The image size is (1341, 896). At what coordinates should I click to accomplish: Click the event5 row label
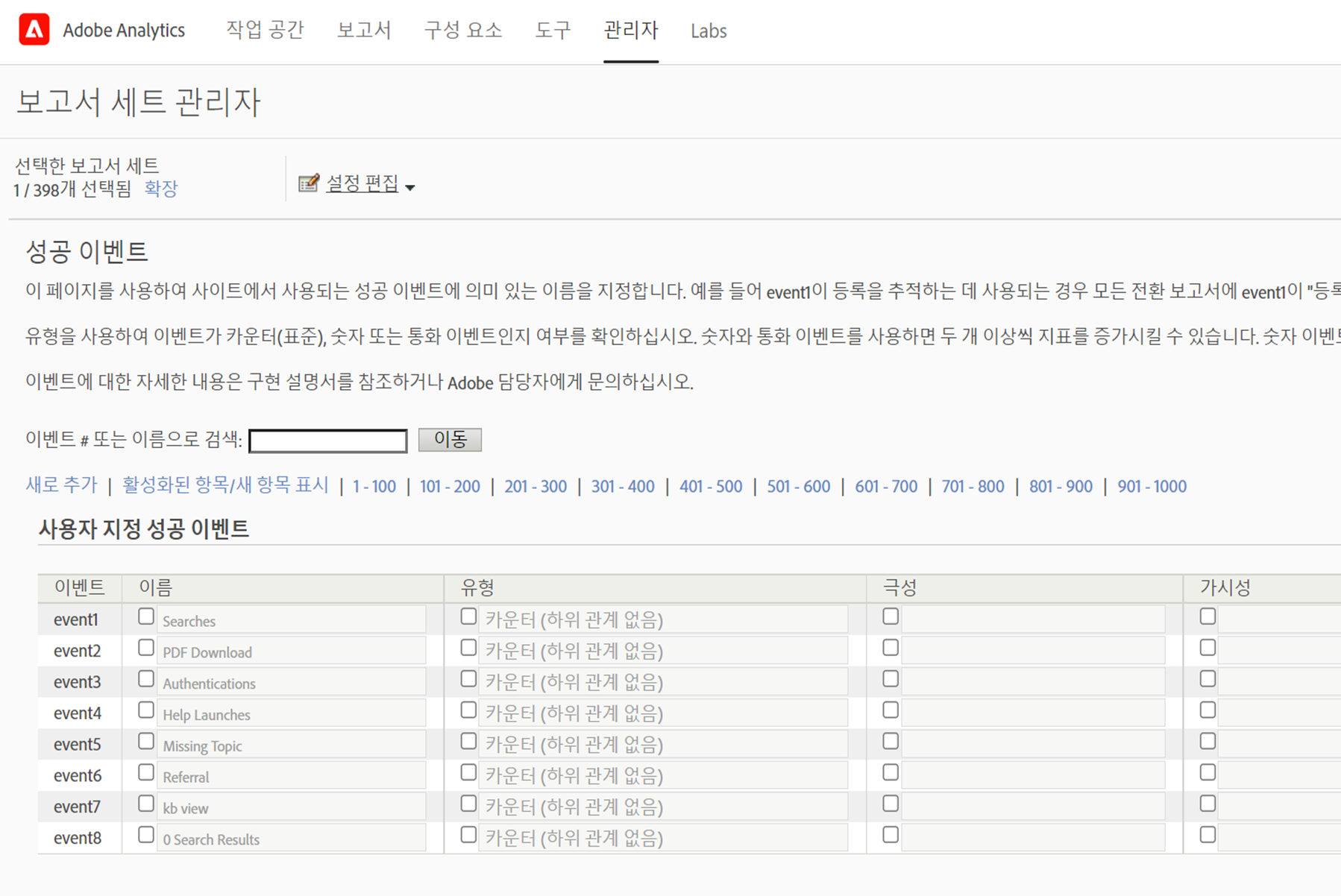(77, 745)
